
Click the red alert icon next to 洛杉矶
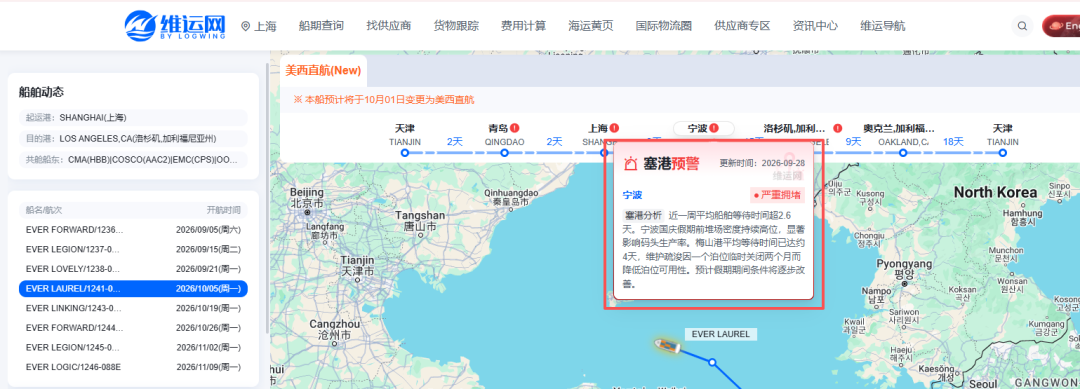pos(838,128)
